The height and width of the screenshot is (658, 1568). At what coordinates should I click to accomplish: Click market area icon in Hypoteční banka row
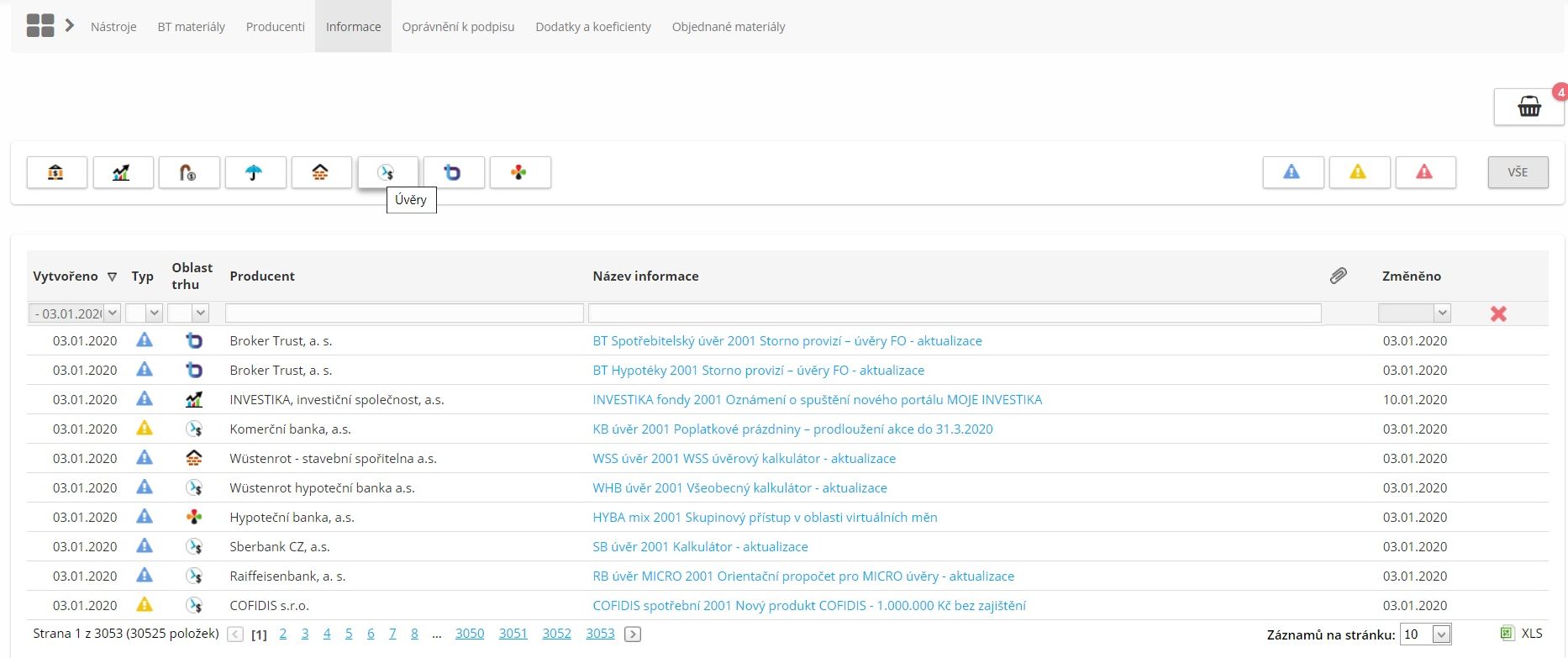click(x=194, y=517)
